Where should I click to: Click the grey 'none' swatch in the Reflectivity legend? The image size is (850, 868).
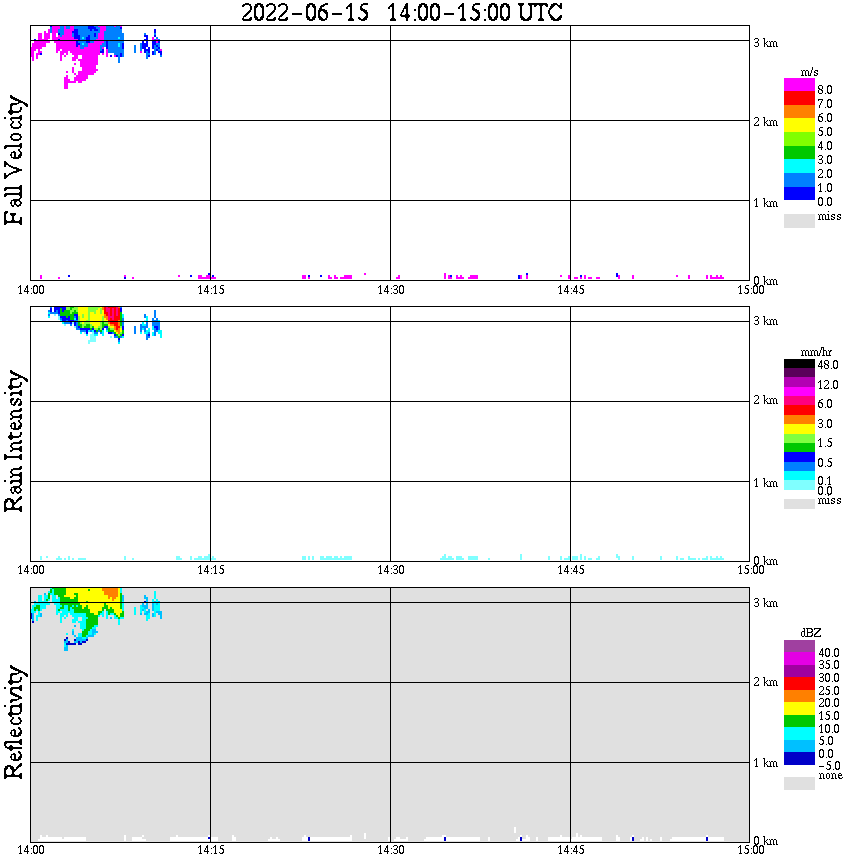point(799,783)
